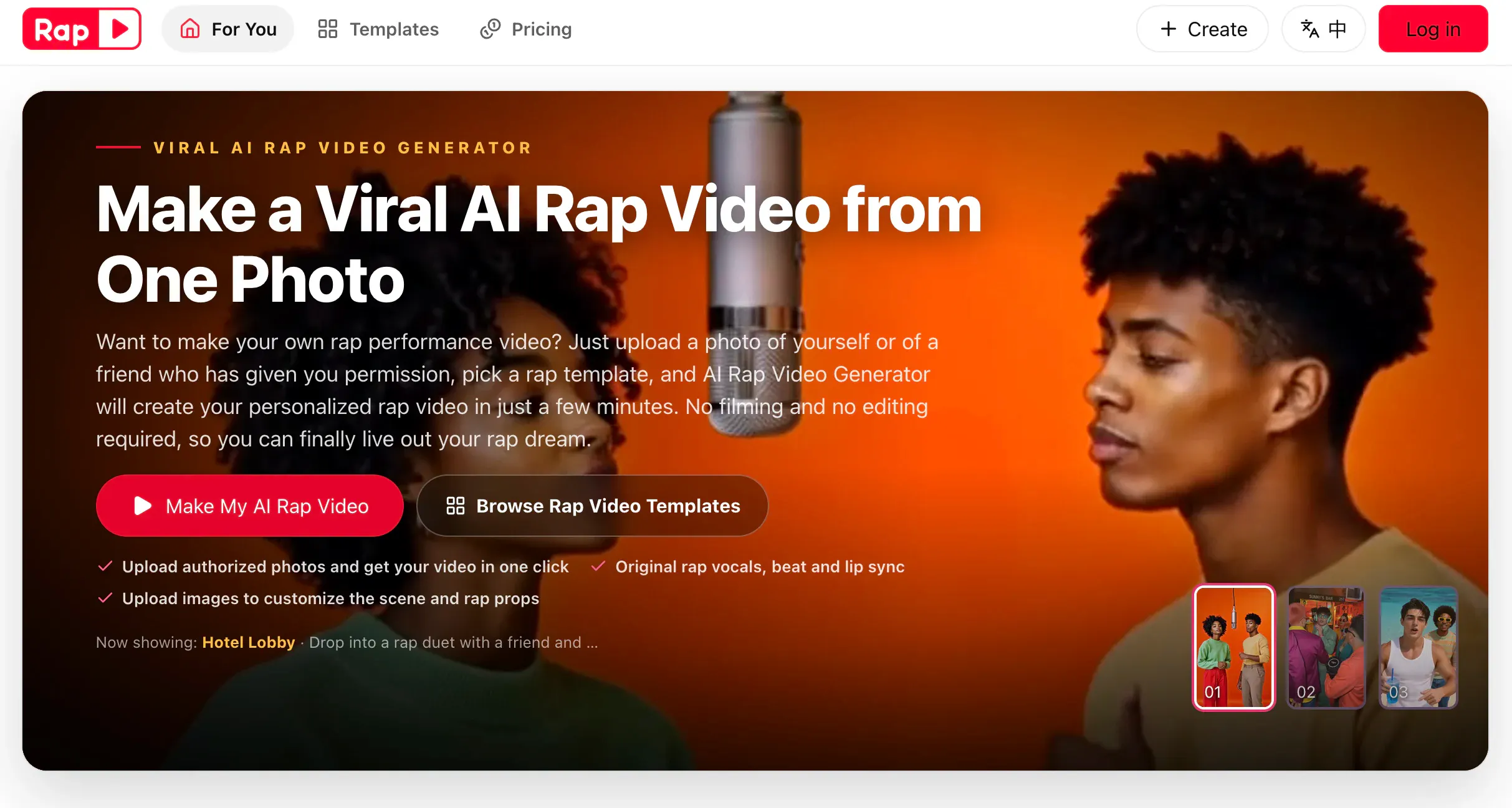
Task: Click the Log in button
Action: click(1433, 29)
